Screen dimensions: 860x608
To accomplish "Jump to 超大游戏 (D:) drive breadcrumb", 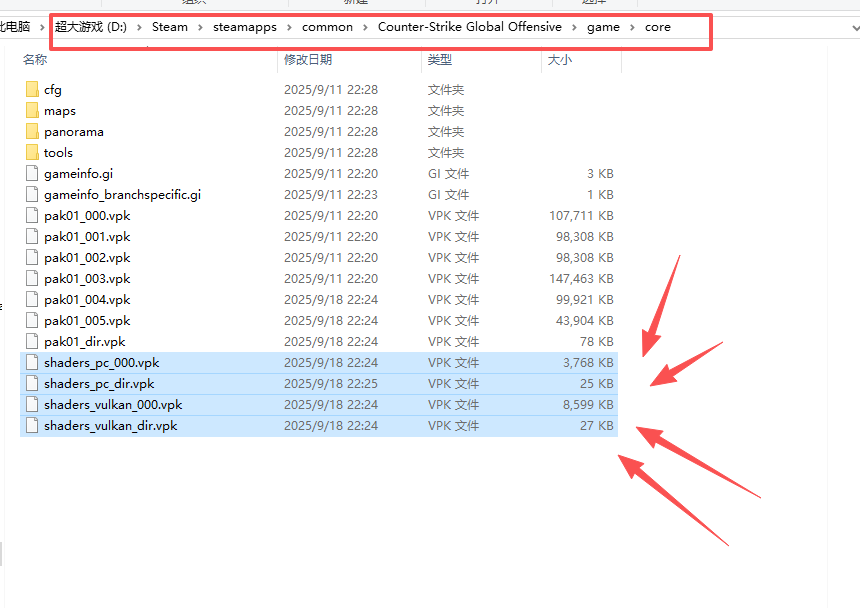I will click(91, 27).
